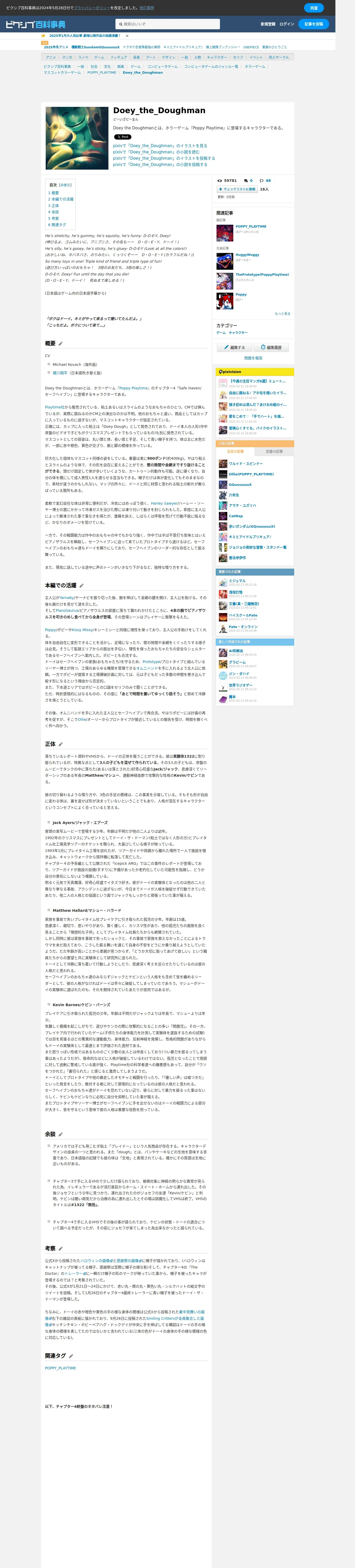
Task: Click the チェックリストに登録 button
Action: (237, 189)
